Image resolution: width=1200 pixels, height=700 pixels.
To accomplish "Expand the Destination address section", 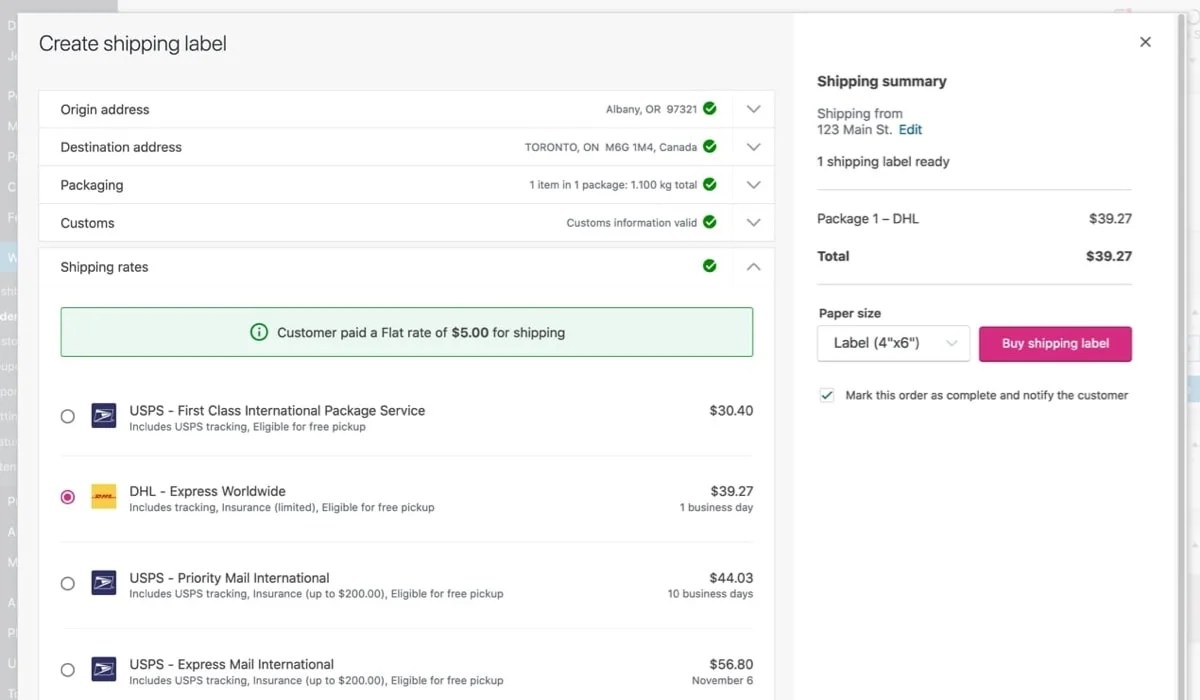I will click(x=753, y=146).
